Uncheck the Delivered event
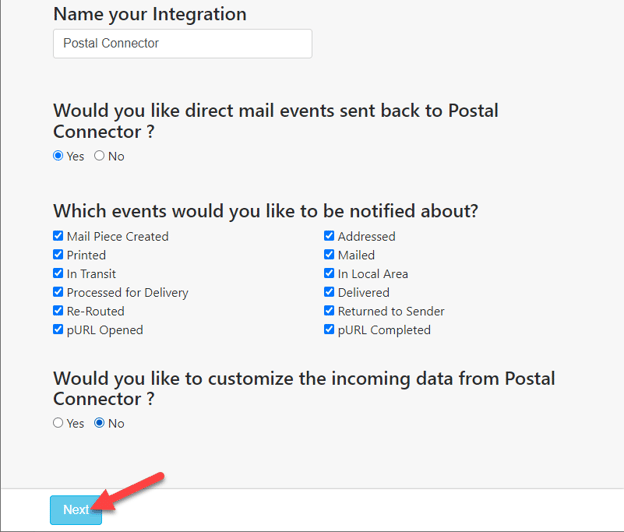Image resolution: width=624 pixels, height=532 pixels. click(329, 292)
